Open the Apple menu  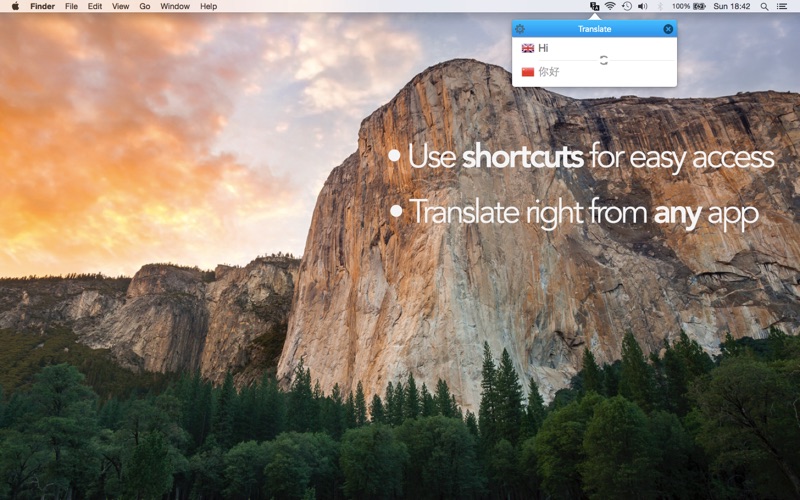(x=15, y=6)
